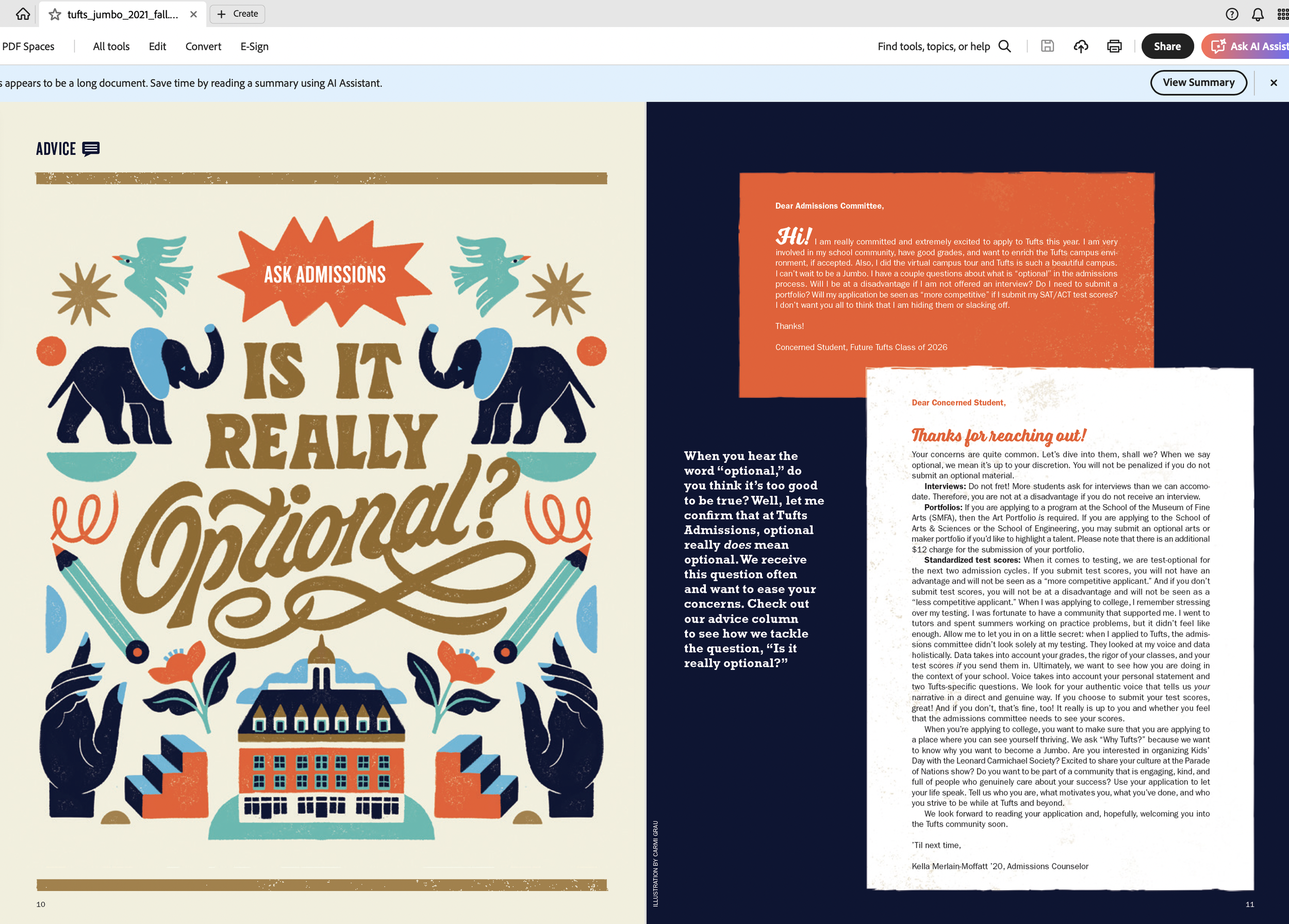Open the Ask AI Assistant button
This screenshot has width=1289, height=924.
(x=1248, y=46)
